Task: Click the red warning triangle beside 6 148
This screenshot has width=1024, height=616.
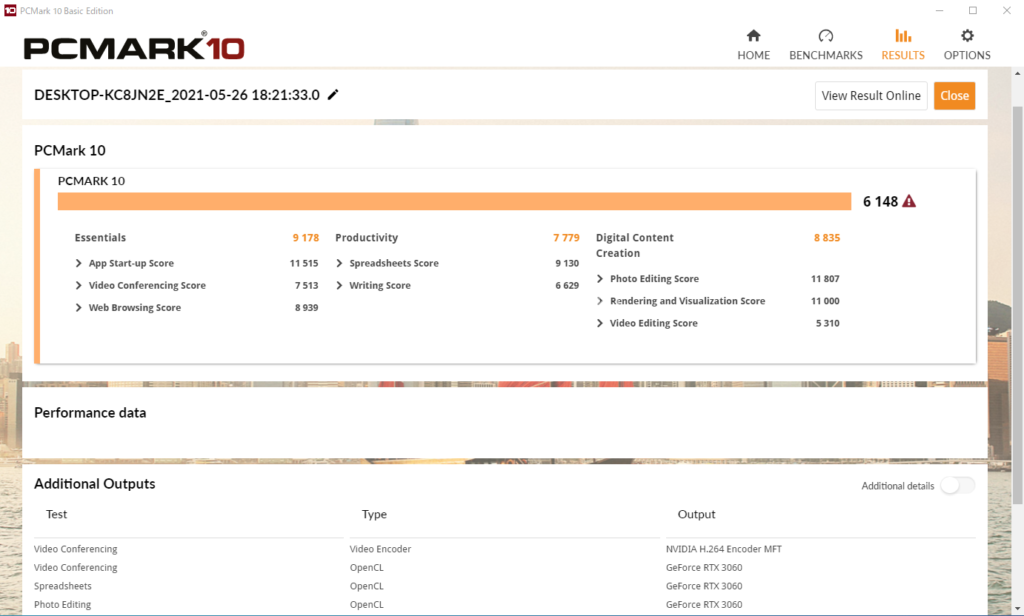Action: (909, 201)
